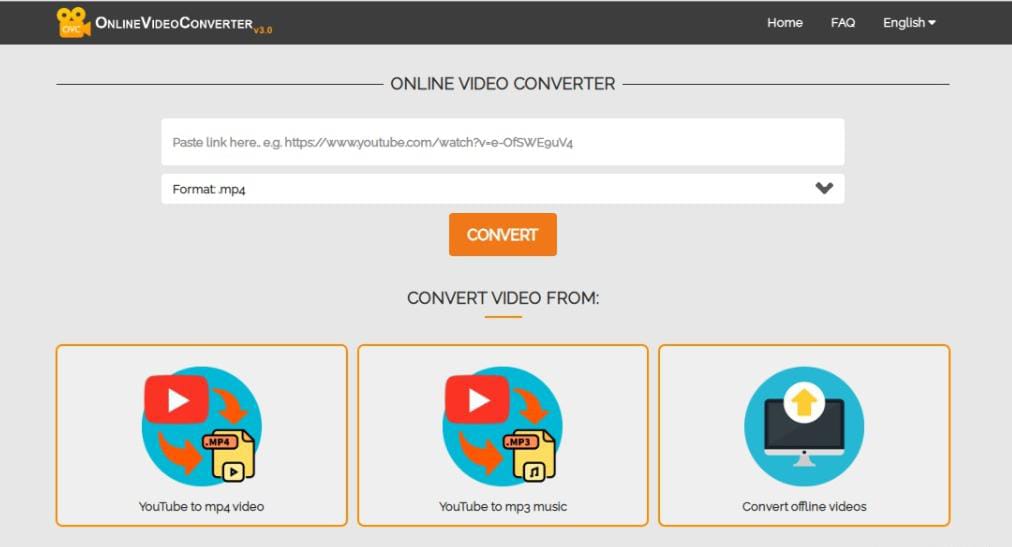Click the 'ONLINE VIDEO CONVERTER' heading

(x=503, y=84)
